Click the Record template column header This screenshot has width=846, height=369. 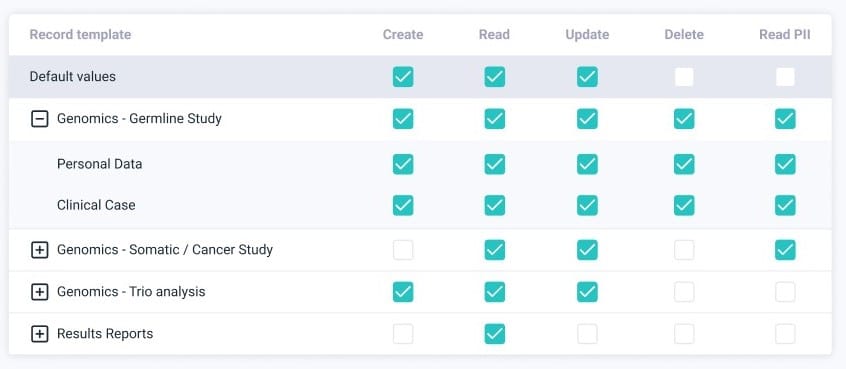click(80, 35)
